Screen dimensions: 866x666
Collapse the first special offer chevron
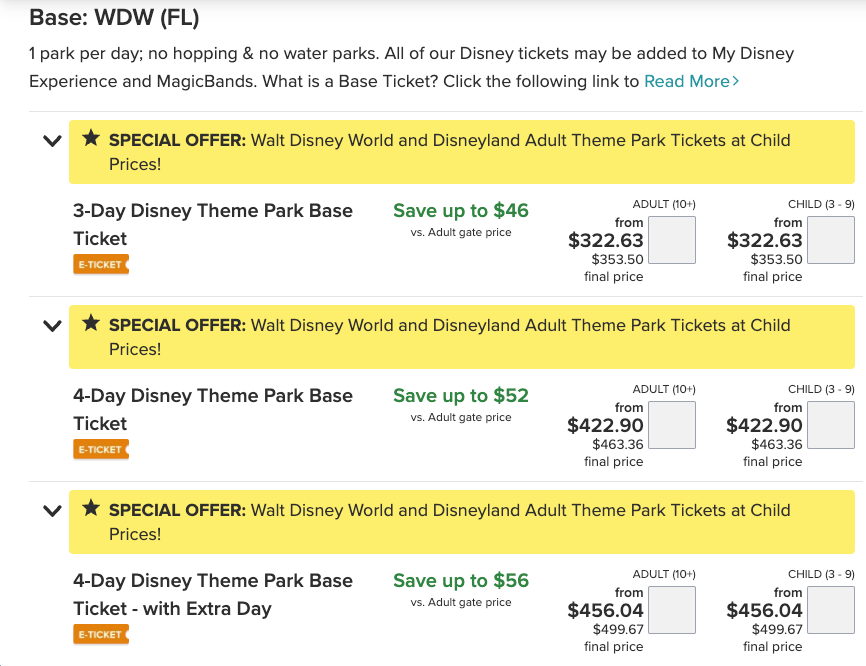click(53, 141)
